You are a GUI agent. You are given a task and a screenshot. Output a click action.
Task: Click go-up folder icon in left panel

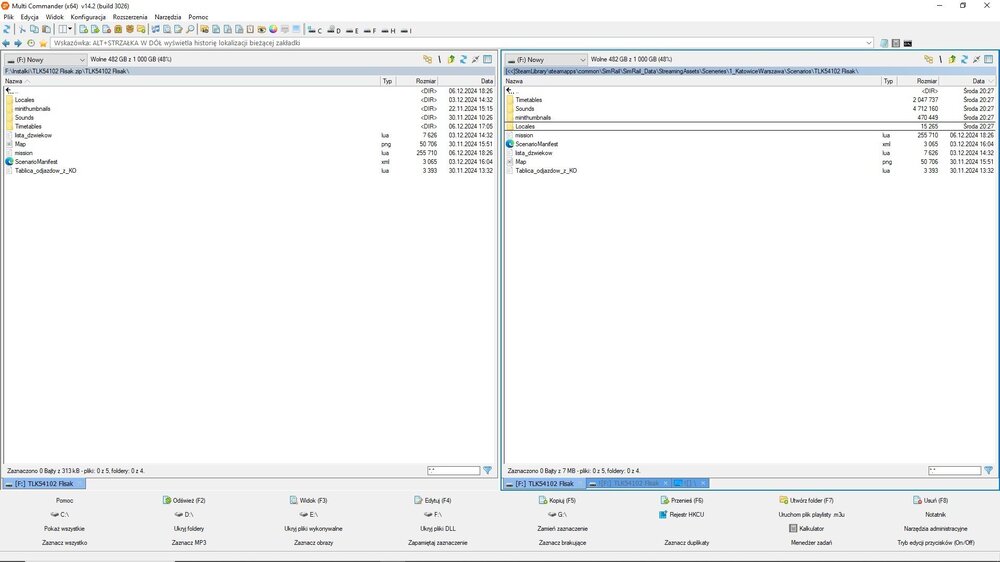coord(451,60)
